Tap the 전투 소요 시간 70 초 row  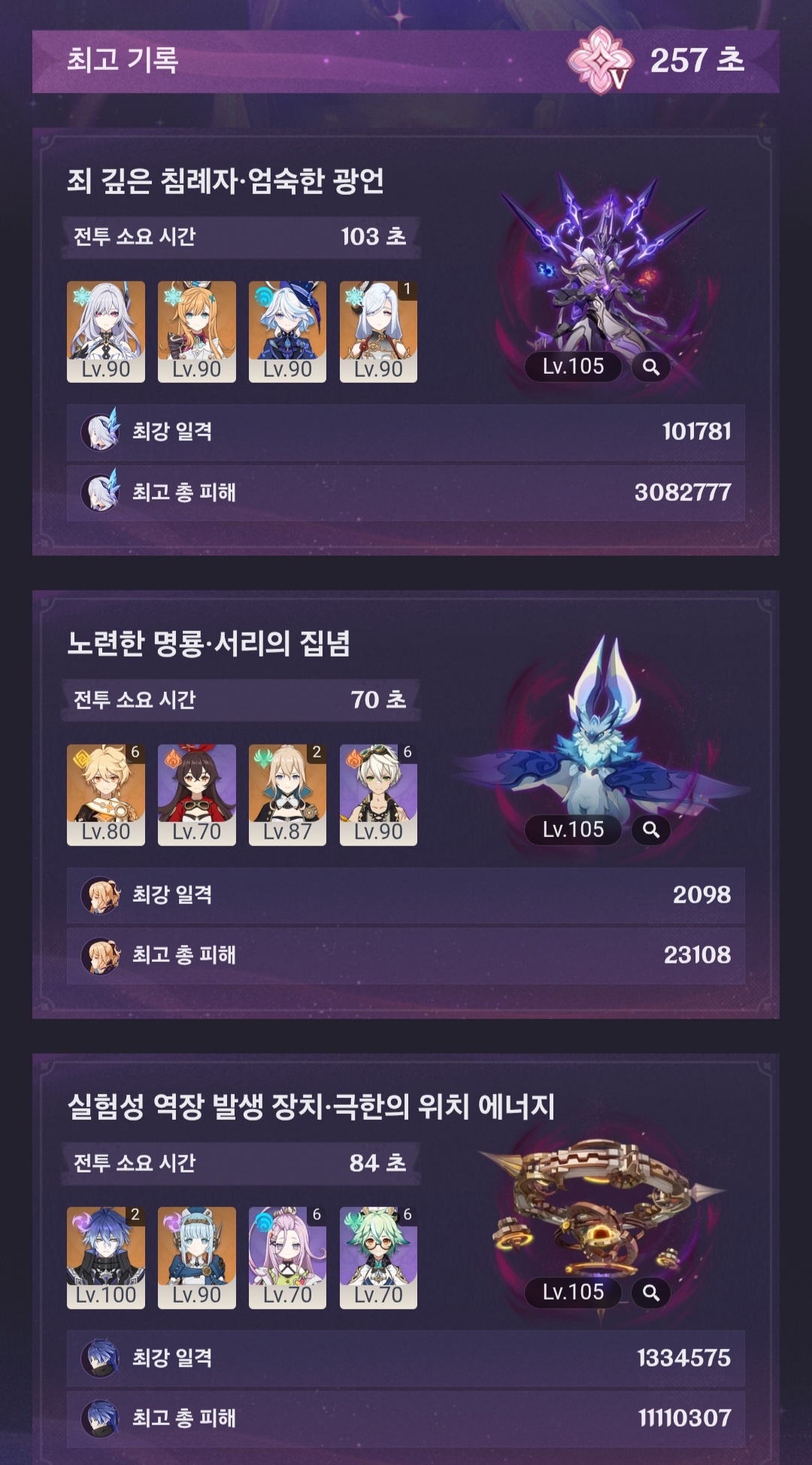(240, 700)
